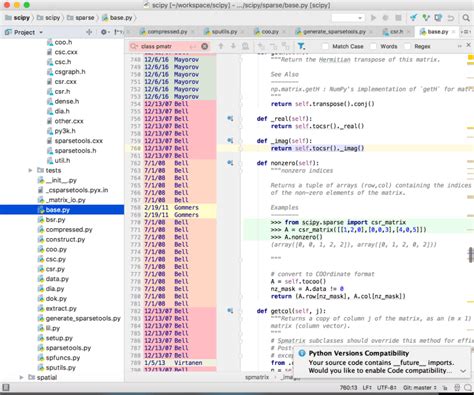Screen dimensions: 474x395
Task: Open LF line separator selector
Action: coord(367,388)
